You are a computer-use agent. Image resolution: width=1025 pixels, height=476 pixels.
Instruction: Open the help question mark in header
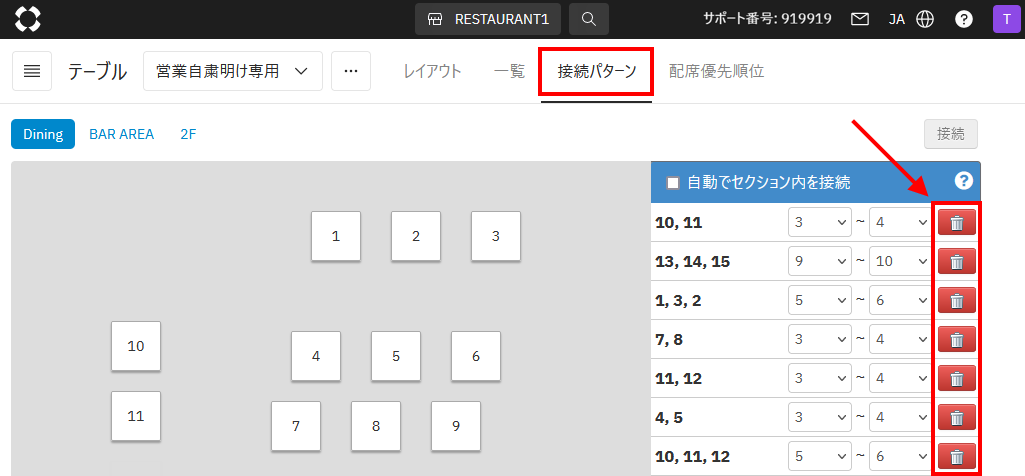[964, 19]
